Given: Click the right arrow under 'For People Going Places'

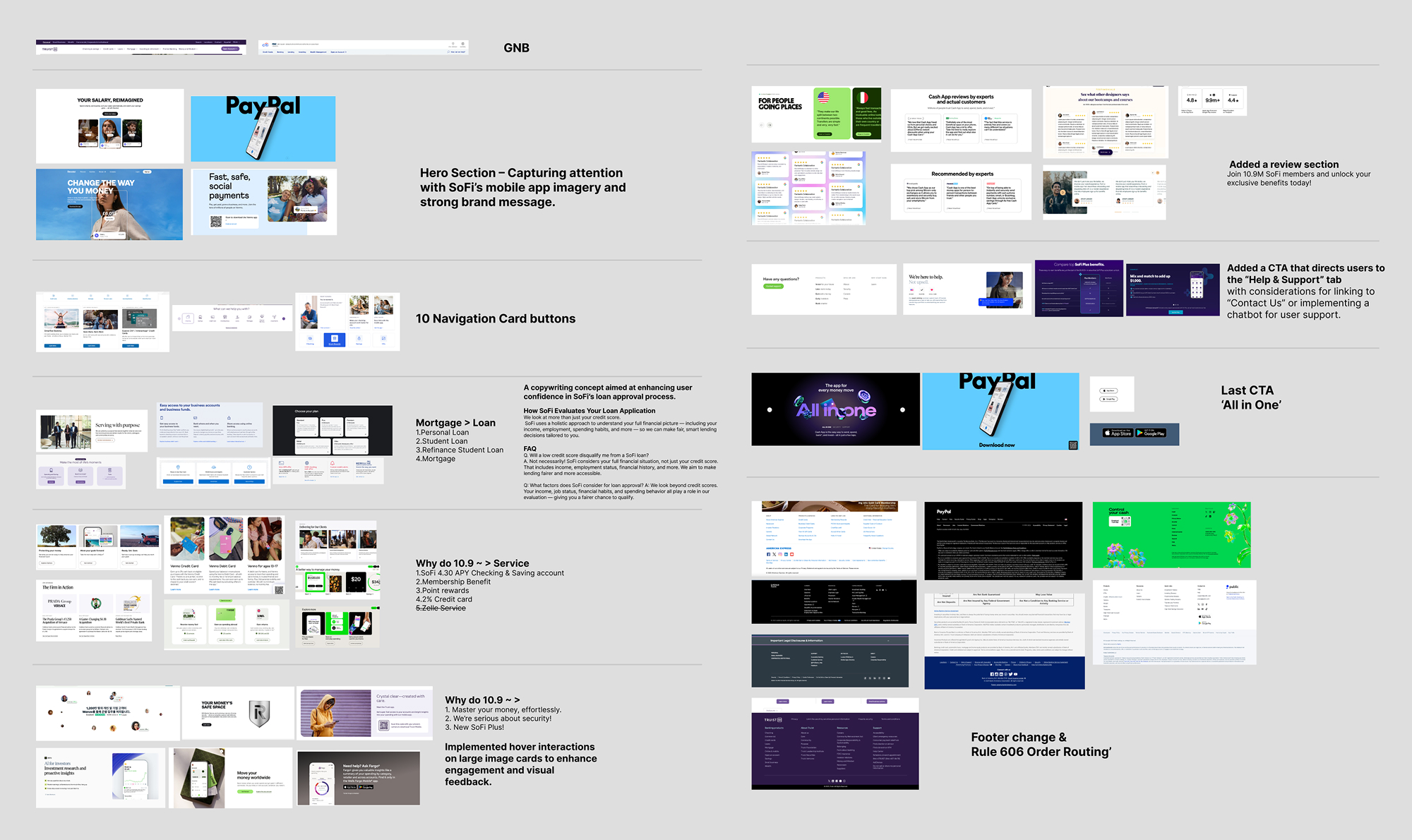Looking at the screenshot, I should (x=770, y=125).
